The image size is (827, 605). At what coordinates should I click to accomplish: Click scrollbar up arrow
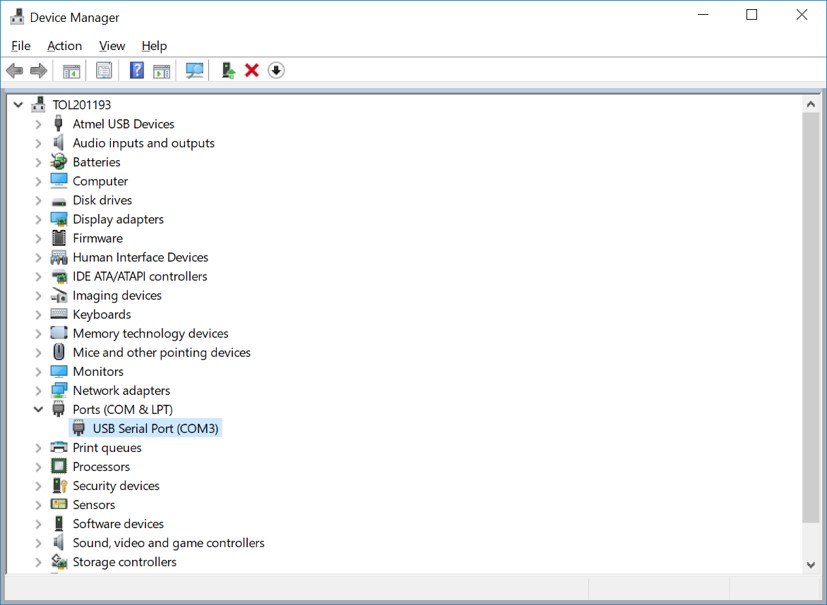pyautogui.click(x=811, y=104)
